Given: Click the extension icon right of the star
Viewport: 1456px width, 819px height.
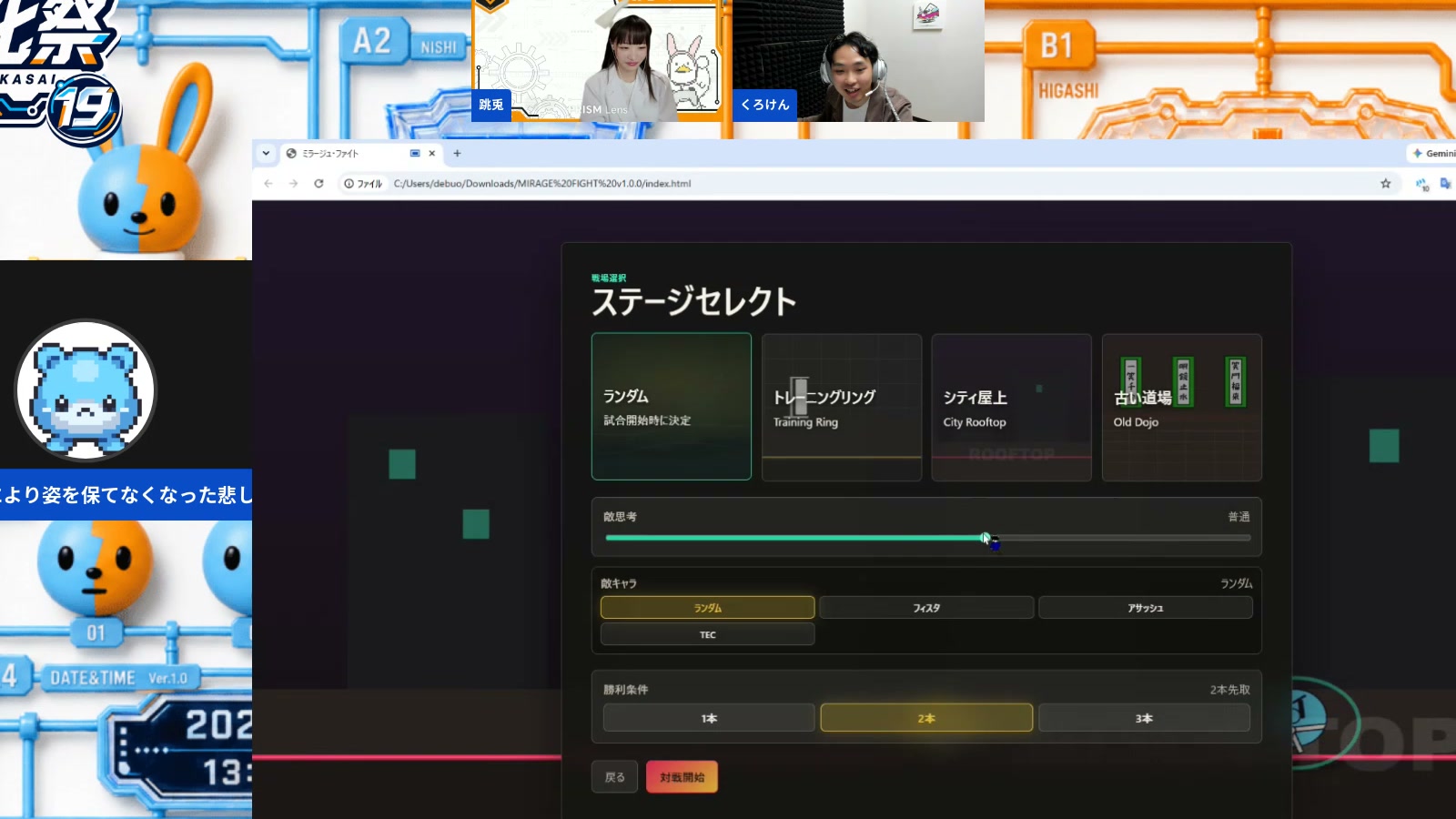Looking at the screenshot, I should [1421, 184].
